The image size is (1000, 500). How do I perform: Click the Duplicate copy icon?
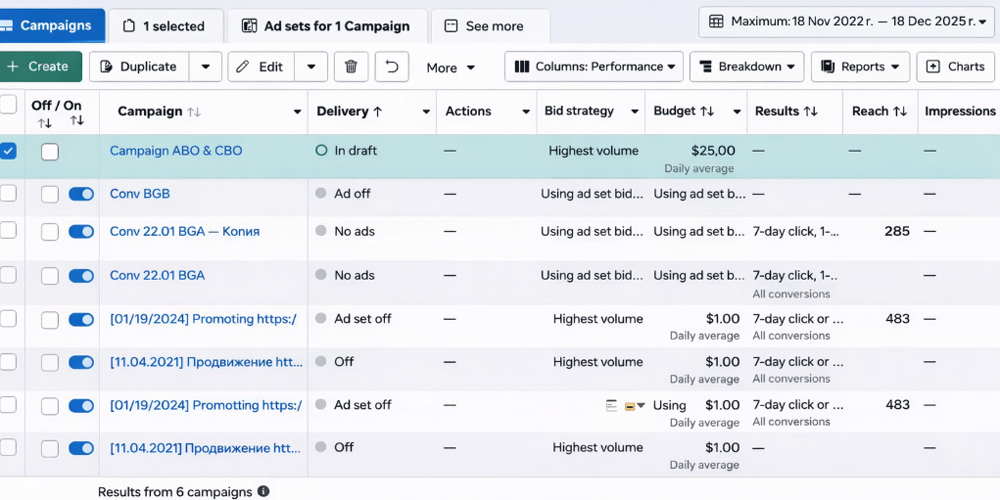click(x=107, y=66)
